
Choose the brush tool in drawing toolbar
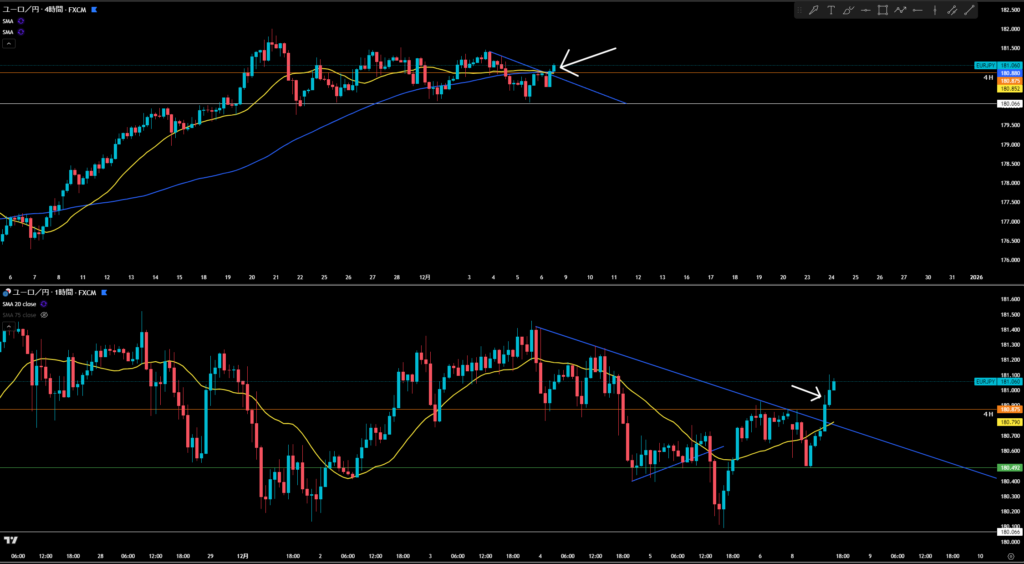point(849,11)
